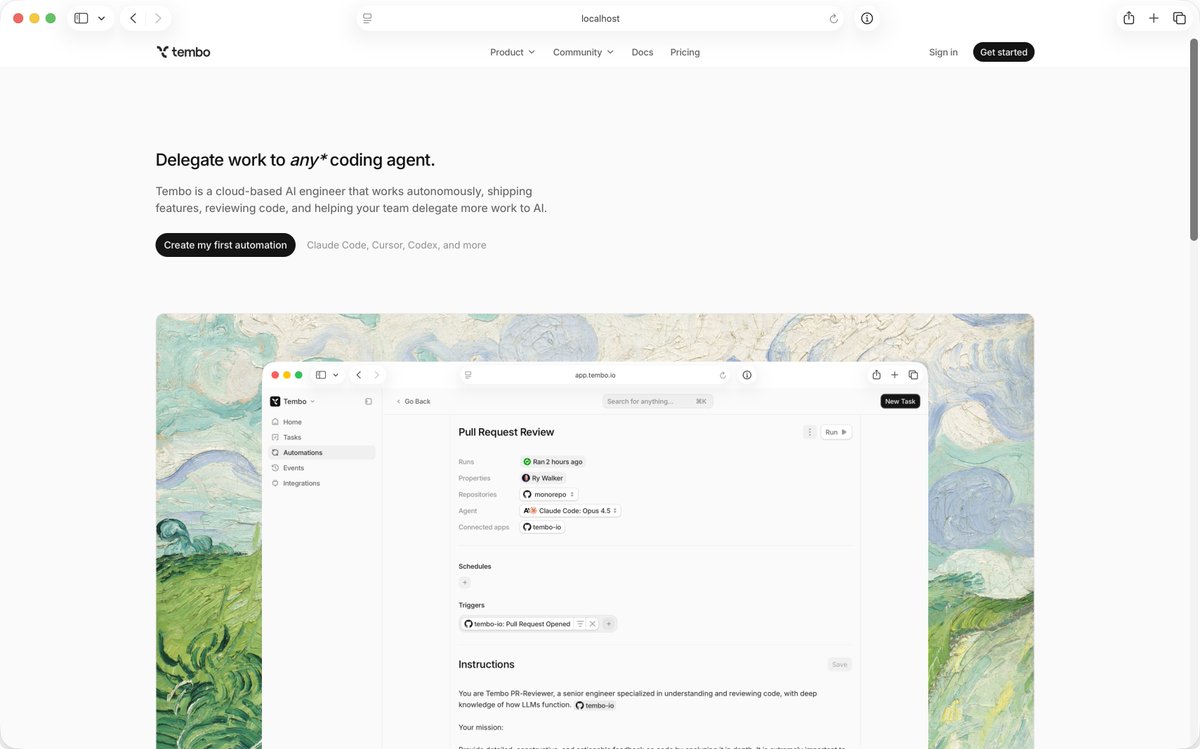This screenshot has height=749, width=1200.
Task: Open sidebar options chevron in outer browser toolbar
Action: [x=101, y=18]
